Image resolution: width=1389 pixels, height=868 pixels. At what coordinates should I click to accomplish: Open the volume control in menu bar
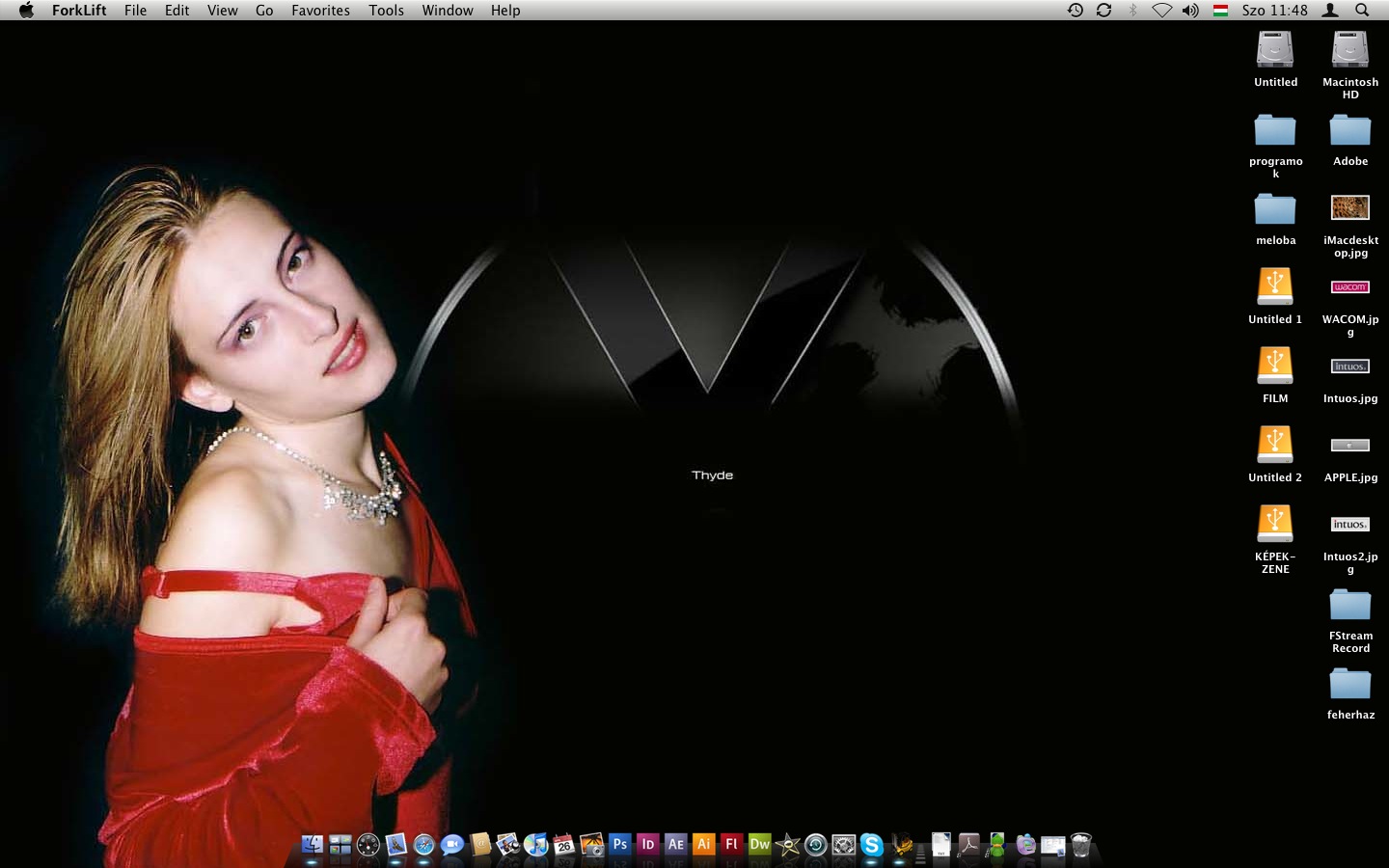point(1191,10)
